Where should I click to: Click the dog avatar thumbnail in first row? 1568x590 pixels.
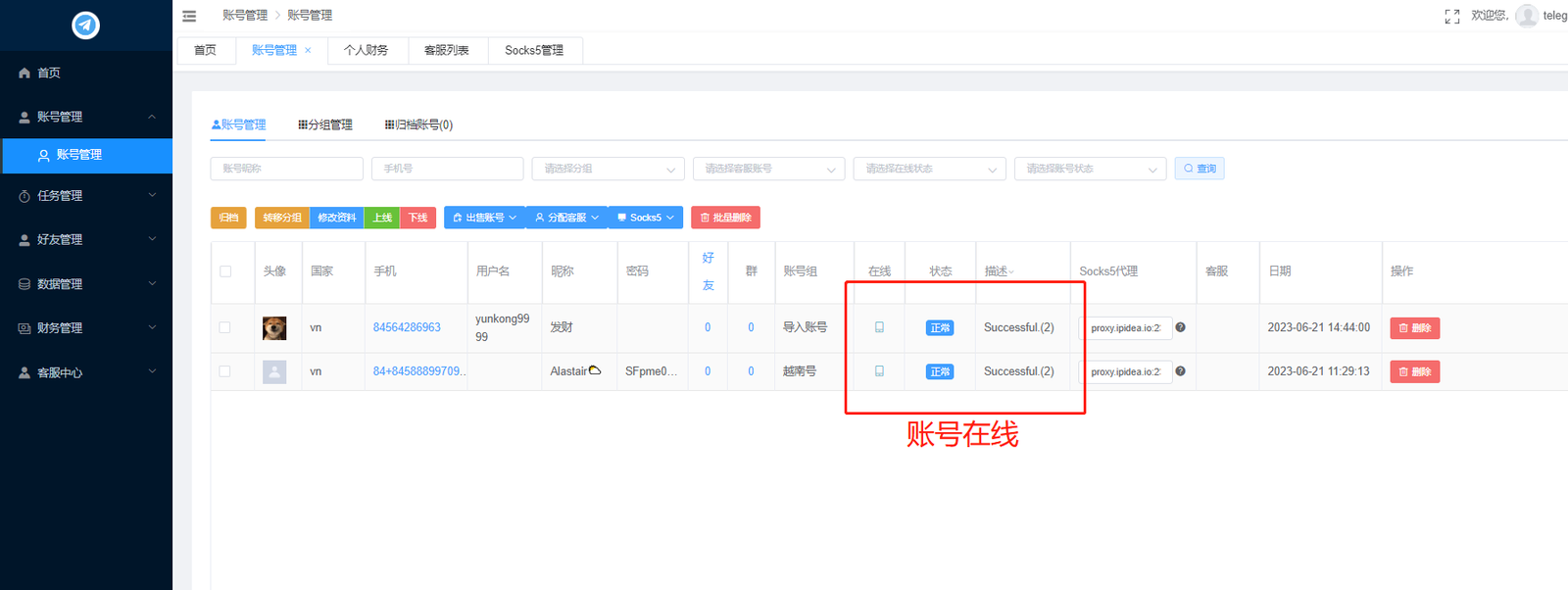click(x=274, y=328)
